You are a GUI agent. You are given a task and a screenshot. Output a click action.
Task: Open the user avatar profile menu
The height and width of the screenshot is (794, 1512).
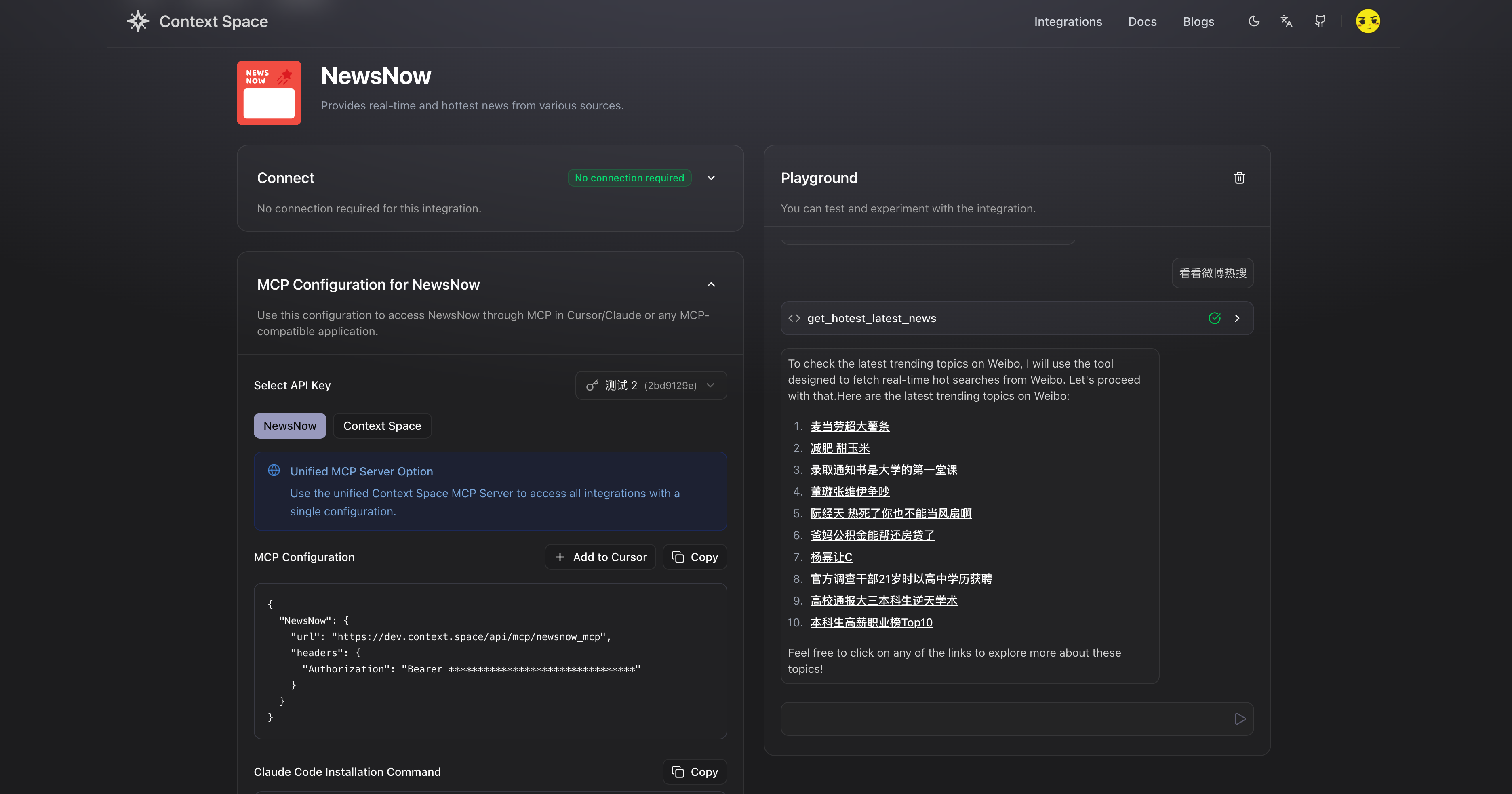point(1368,21)
